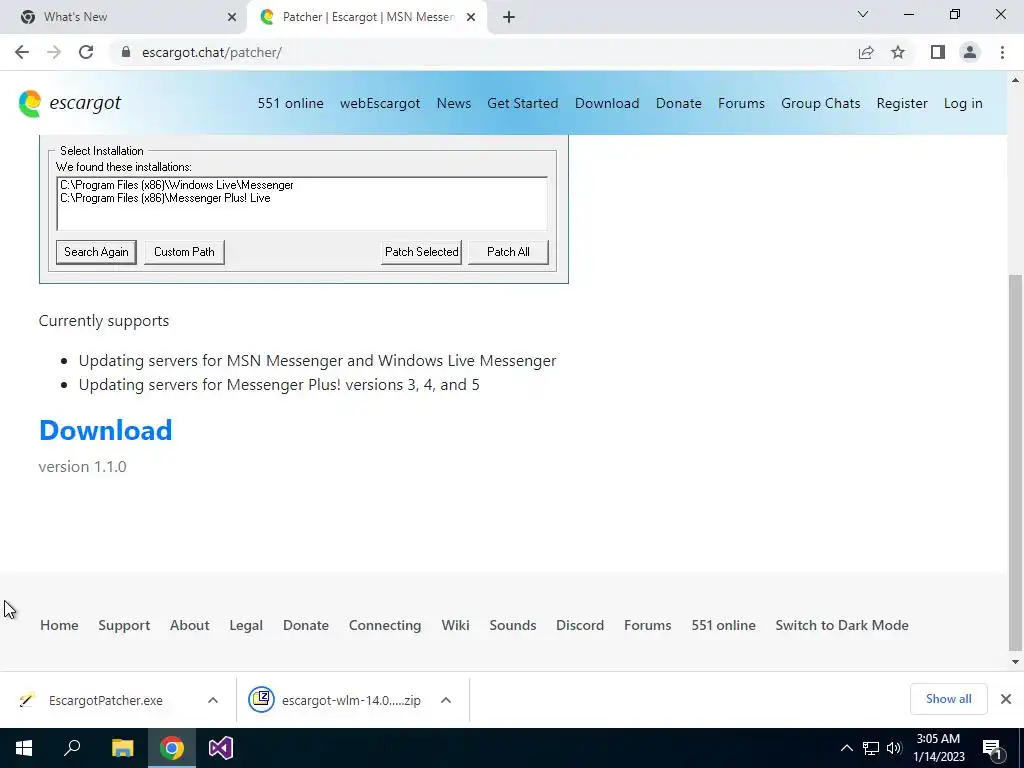Open the notification center

pyautogui.click(x=992, y=749)
